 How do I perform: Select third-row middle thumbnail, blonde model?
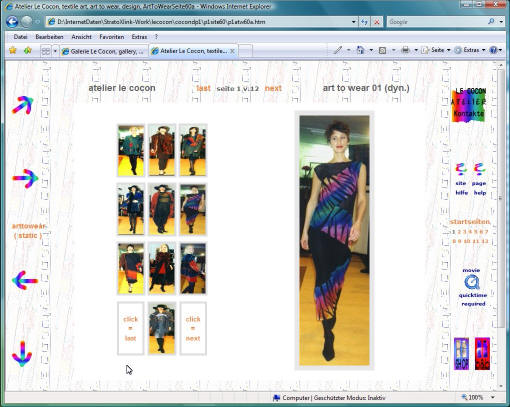point(162,269)
